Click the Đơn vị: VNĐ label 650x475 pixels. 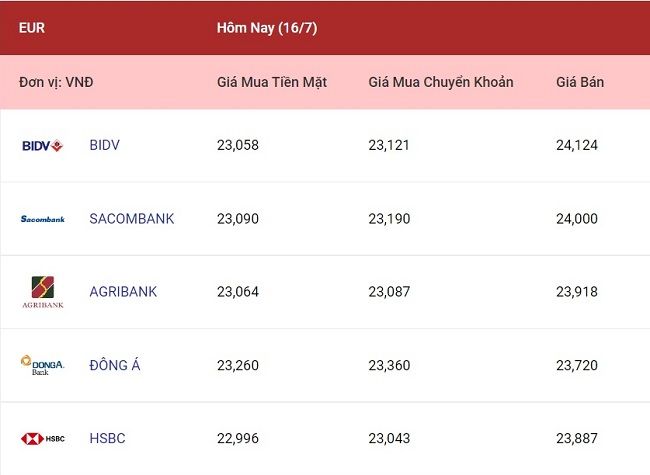click(x=56, y=82)
